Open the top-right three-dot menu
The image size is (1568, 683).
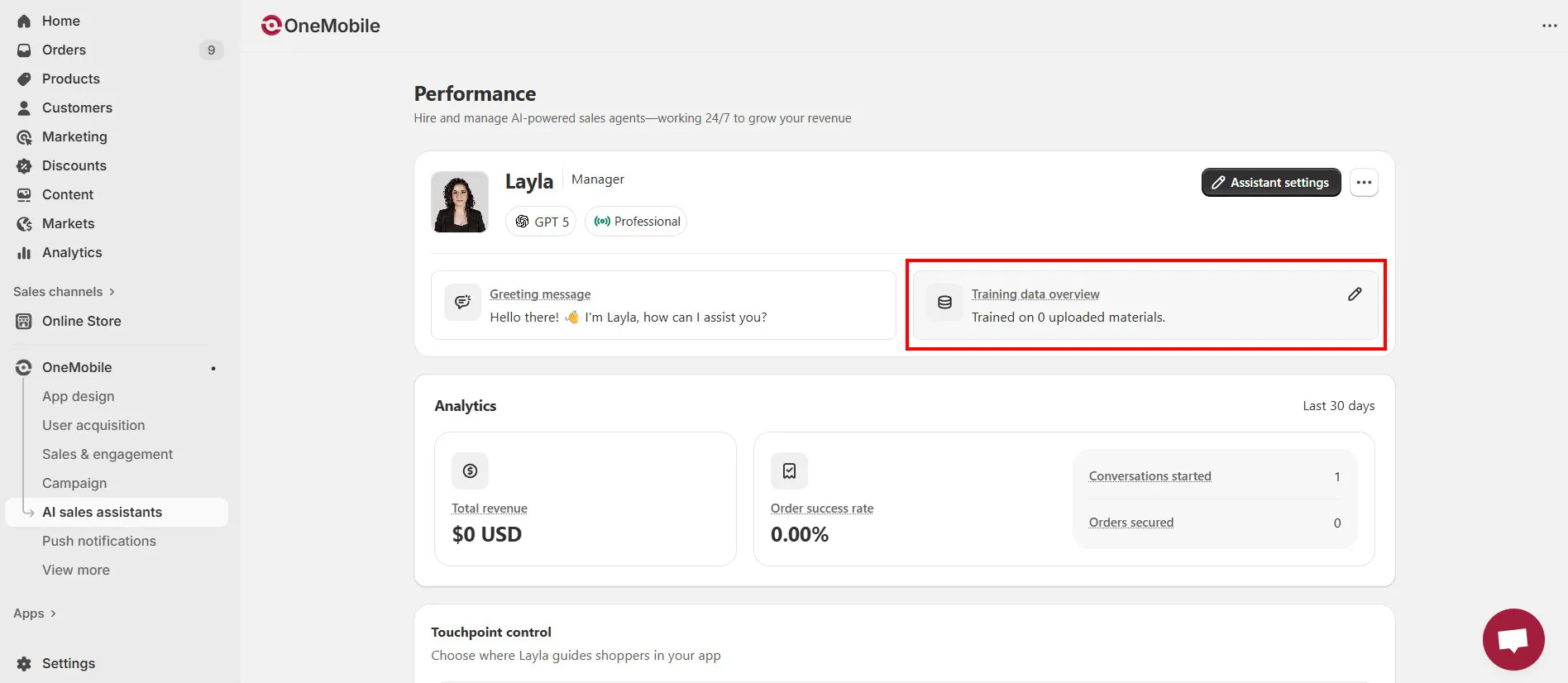1549,26
